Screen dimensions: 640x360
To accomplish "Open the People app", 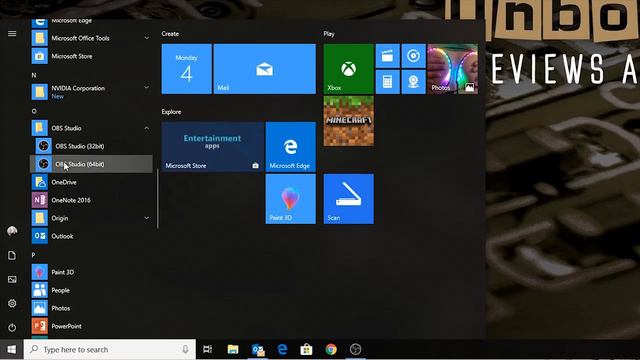I will pyautogui.click(x=91, y=290).
